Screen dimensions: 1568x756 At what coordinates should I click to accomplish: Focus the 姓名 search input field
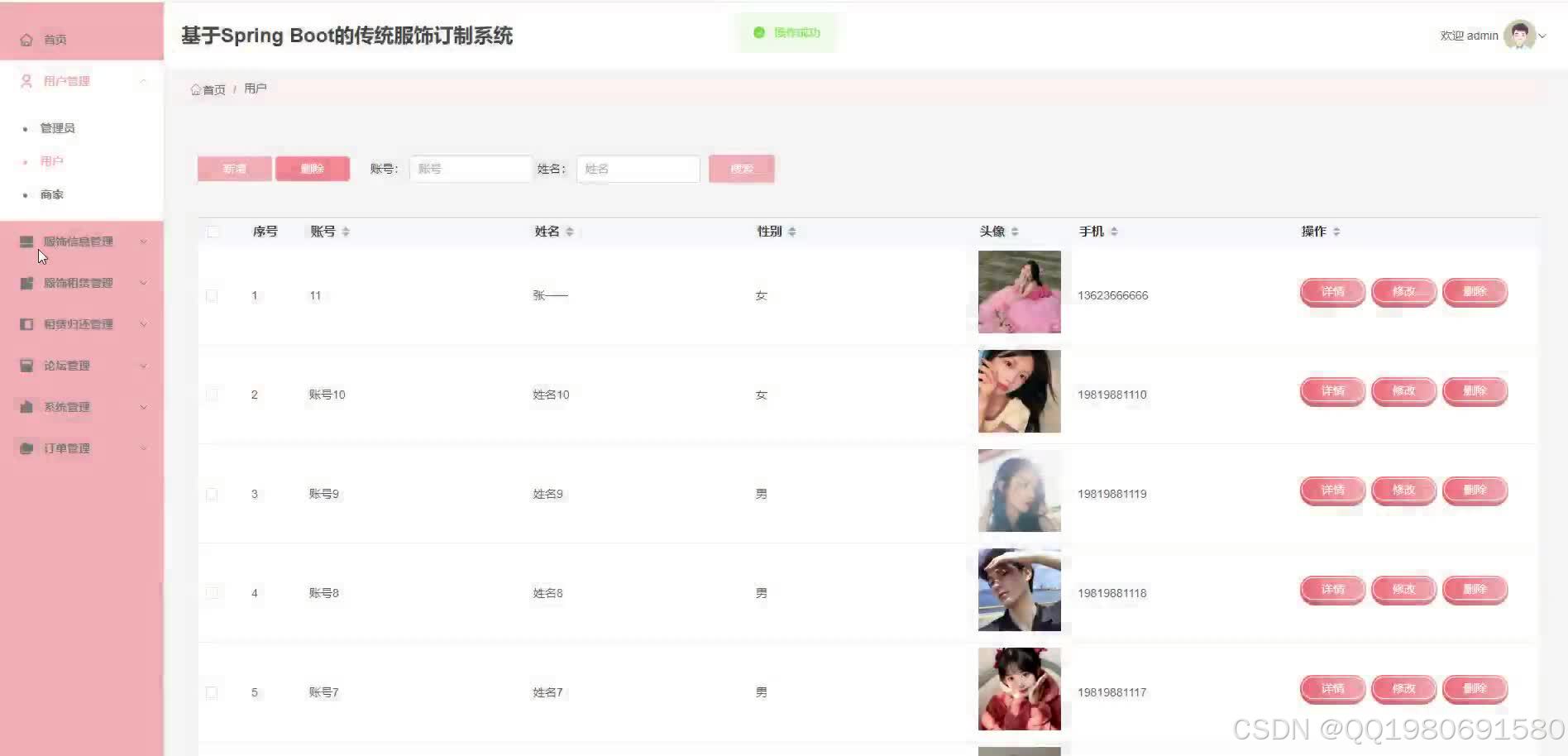click(638, 169)
